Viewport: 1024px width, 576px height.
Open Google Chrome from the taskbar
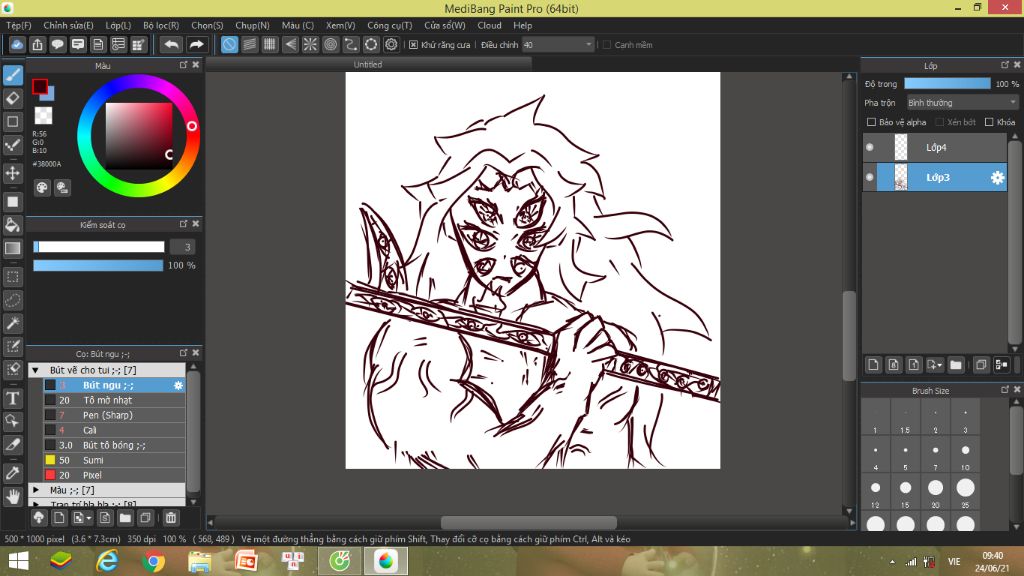click(153, 561)
